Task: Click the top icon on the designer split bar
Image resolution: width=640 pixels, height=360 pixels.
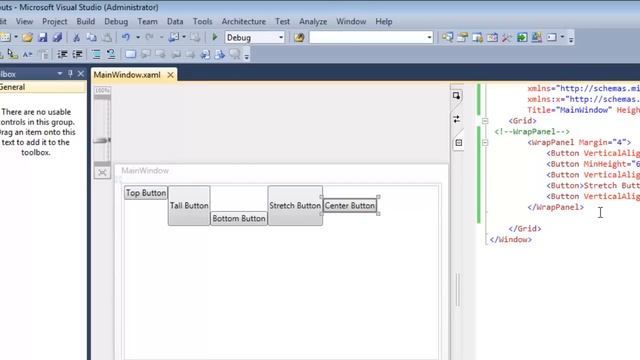Action: pyautogui.click(x=456, y=96)
